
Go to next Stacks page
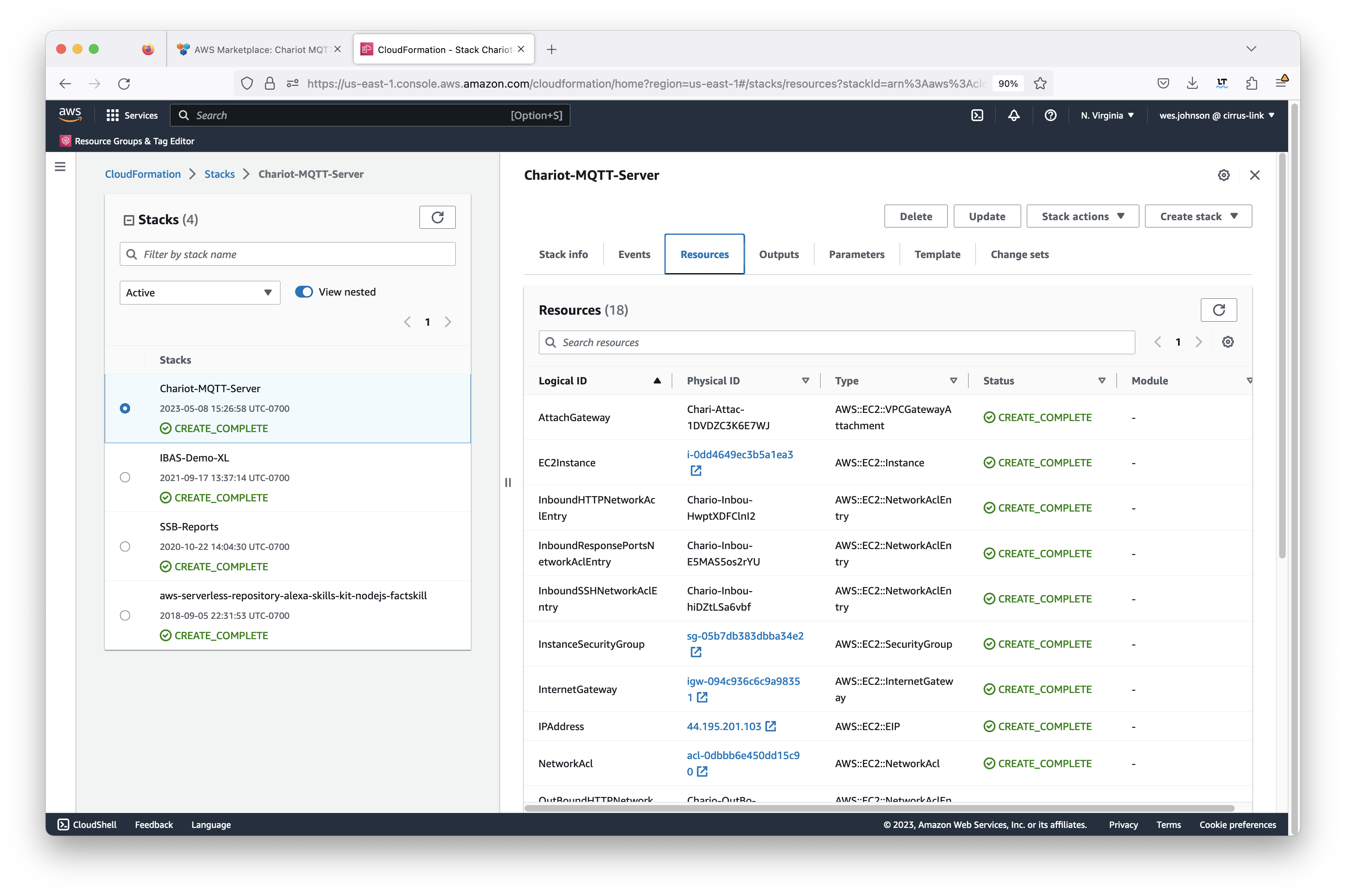coord(448,322)
